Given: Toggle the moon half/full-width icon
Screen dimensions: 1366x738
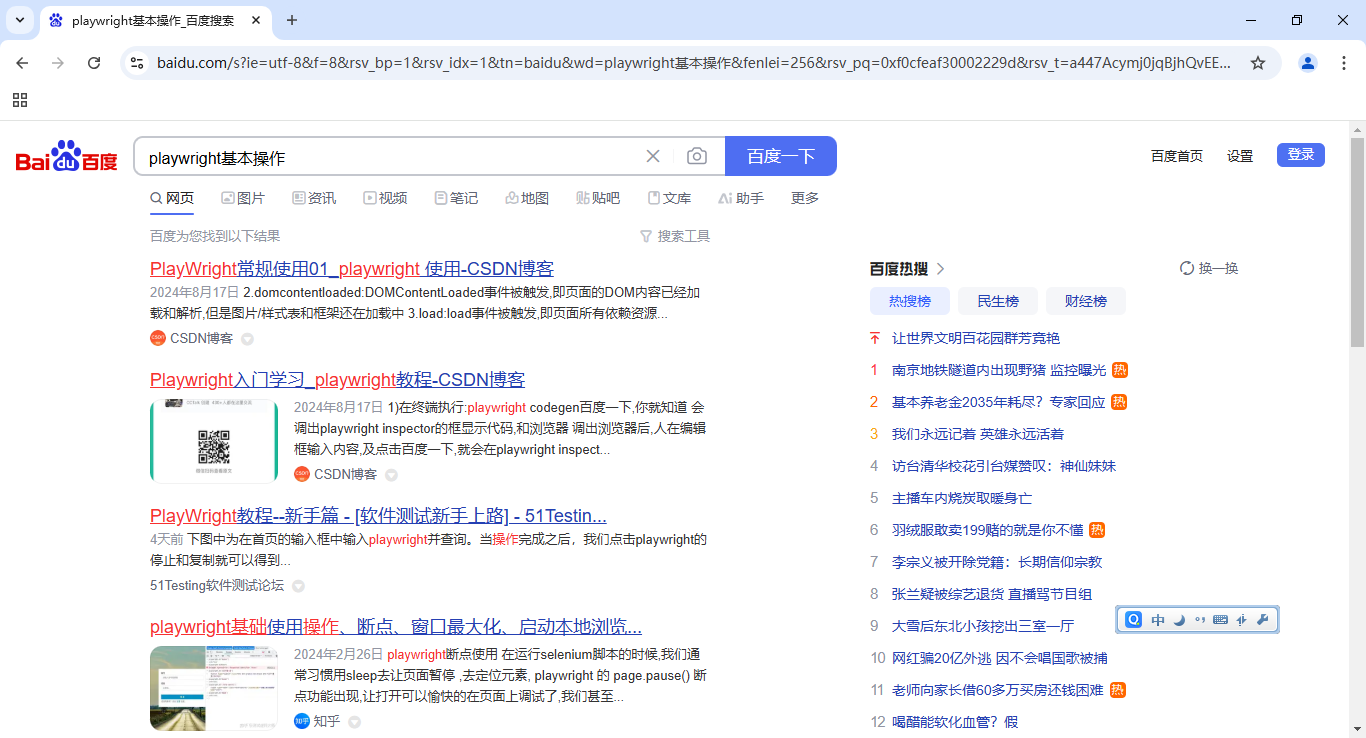Looking at the screenshot, I should click(1179, 620).
